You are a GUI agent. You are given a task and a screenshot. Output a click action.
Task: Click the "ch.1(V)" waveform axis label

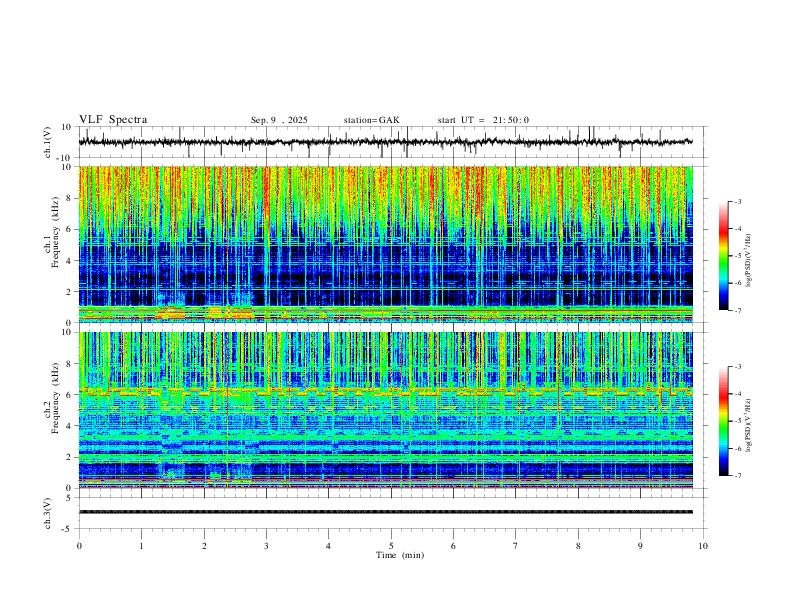[48, 142]
